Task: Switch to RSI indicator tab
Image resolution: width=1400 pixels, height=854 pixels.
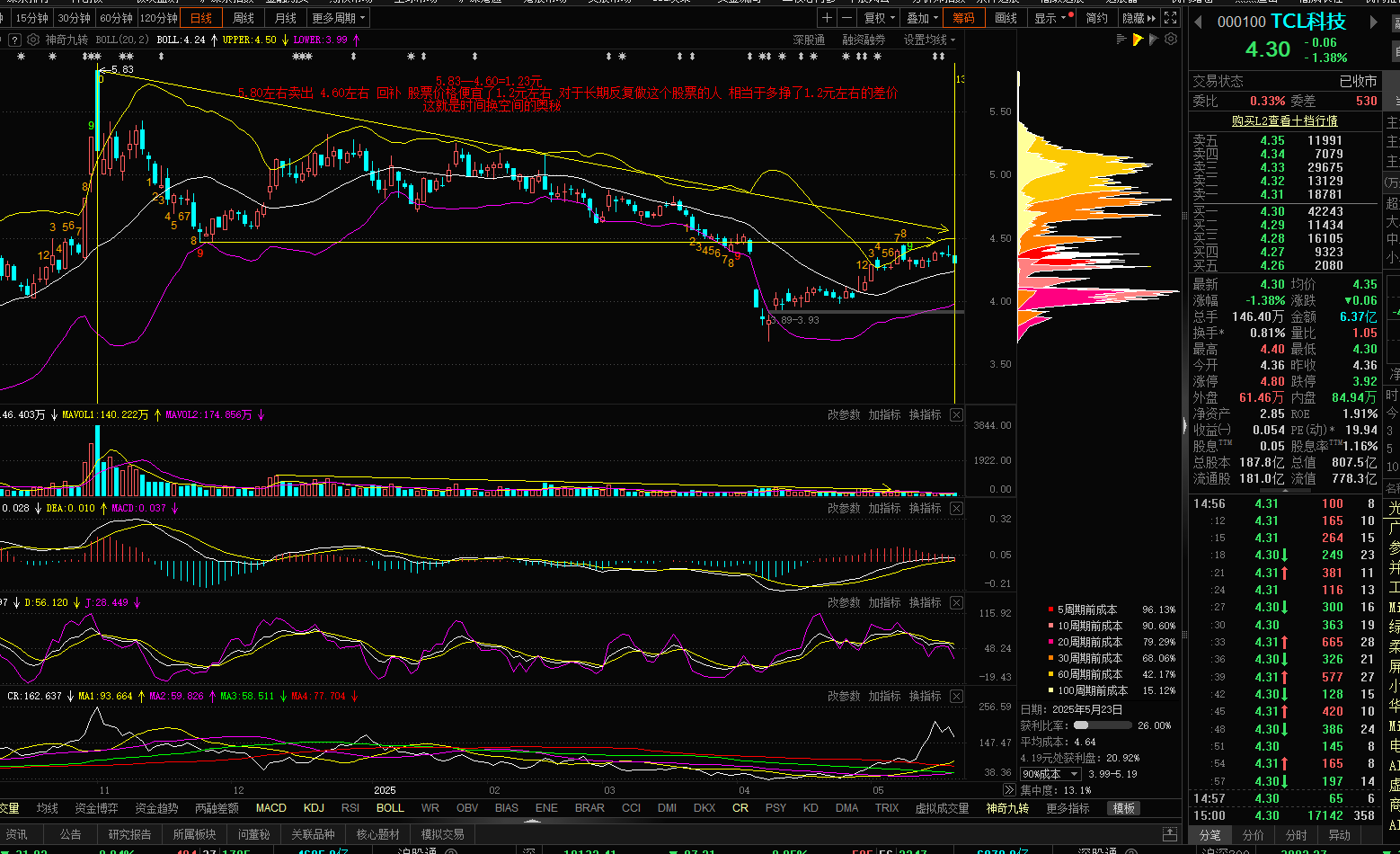Action: click(350, 808)
